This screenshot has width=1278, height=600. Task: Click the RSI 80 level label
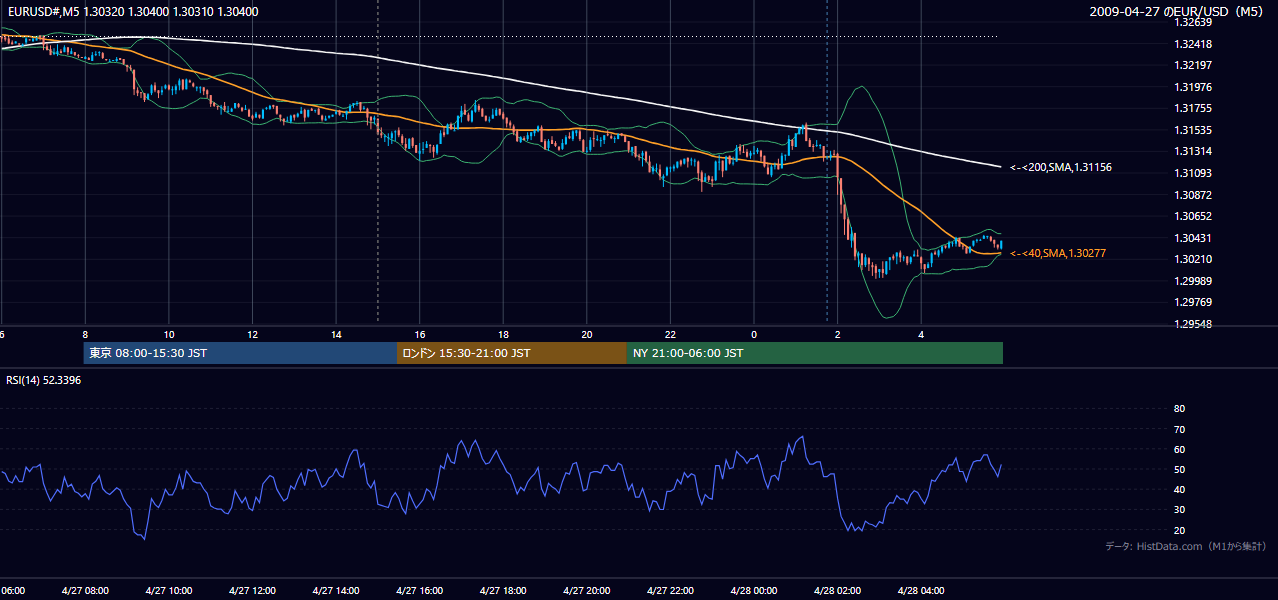click(1179, 409)
